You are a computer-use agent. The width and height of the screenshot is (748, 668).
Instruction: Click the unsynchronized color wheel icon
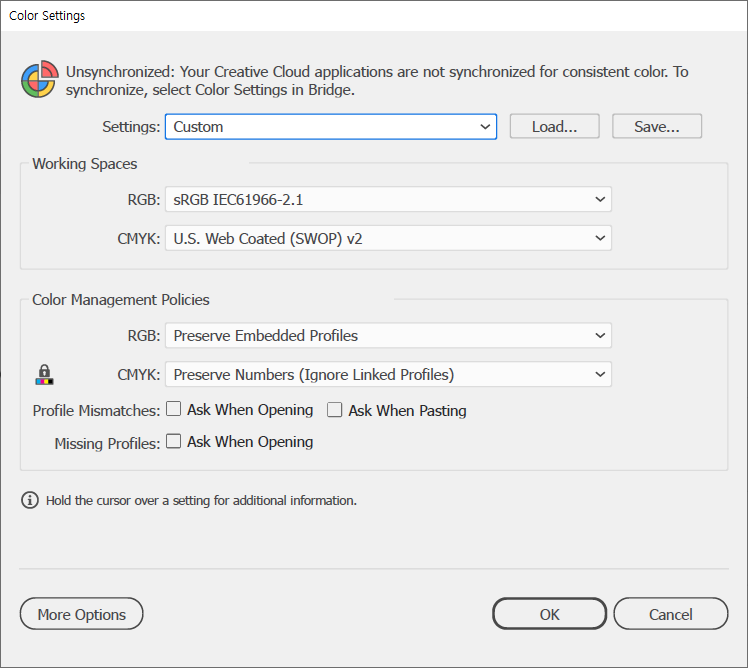pos(38,80)
